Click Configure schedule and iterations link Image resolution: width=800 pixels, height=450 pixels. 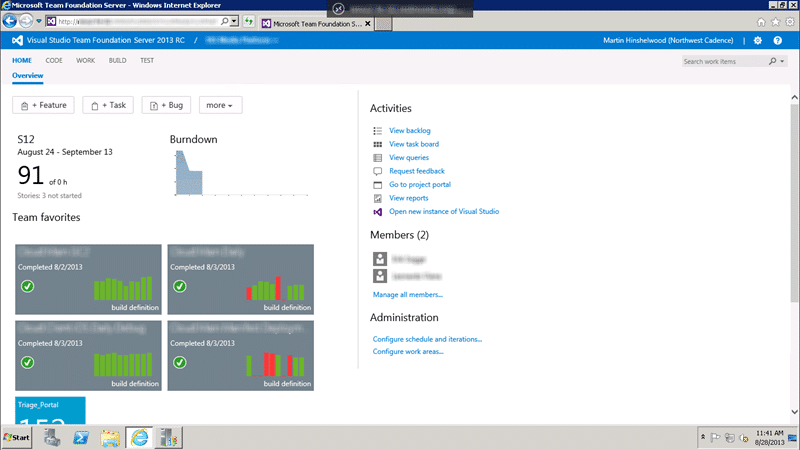(427, 339)
